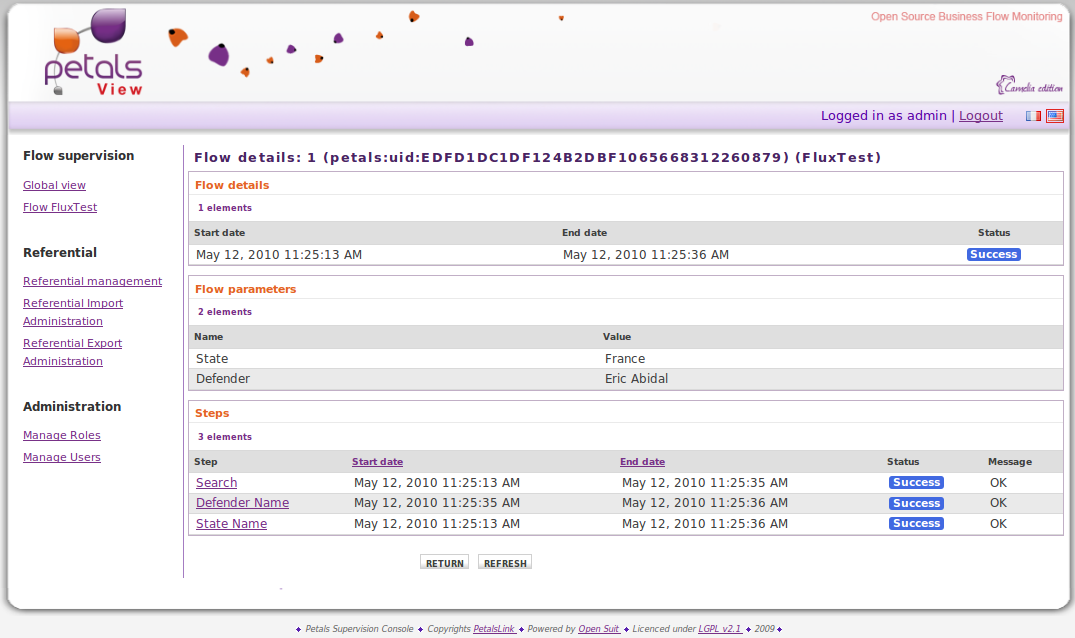Image resolution: width=1075 pixels, height=638 pixels.
Task: Open Manage Roles page
Action: tap(62, 435)
